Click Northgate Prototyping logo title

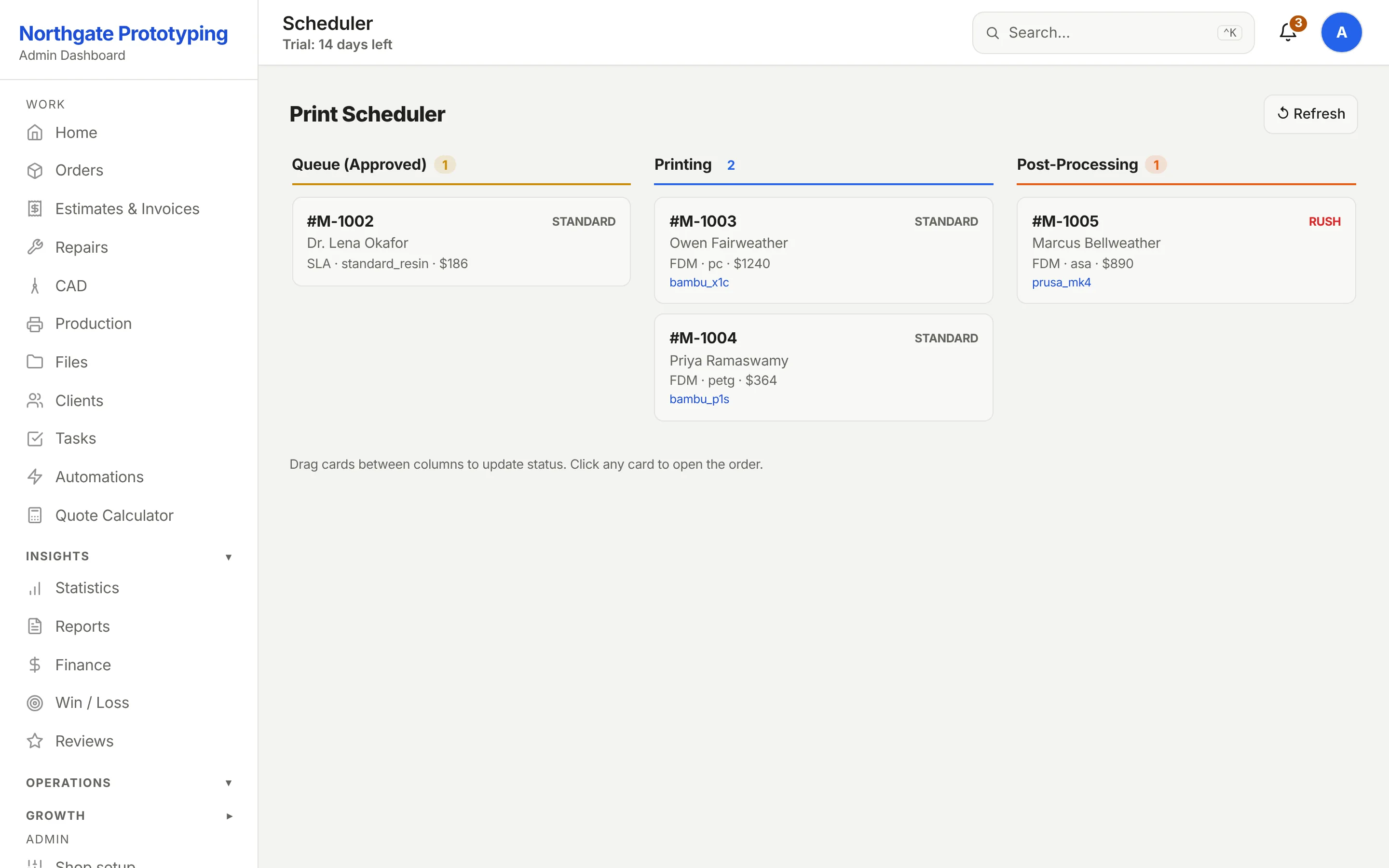pyautogui.click(x=123, y=33)
